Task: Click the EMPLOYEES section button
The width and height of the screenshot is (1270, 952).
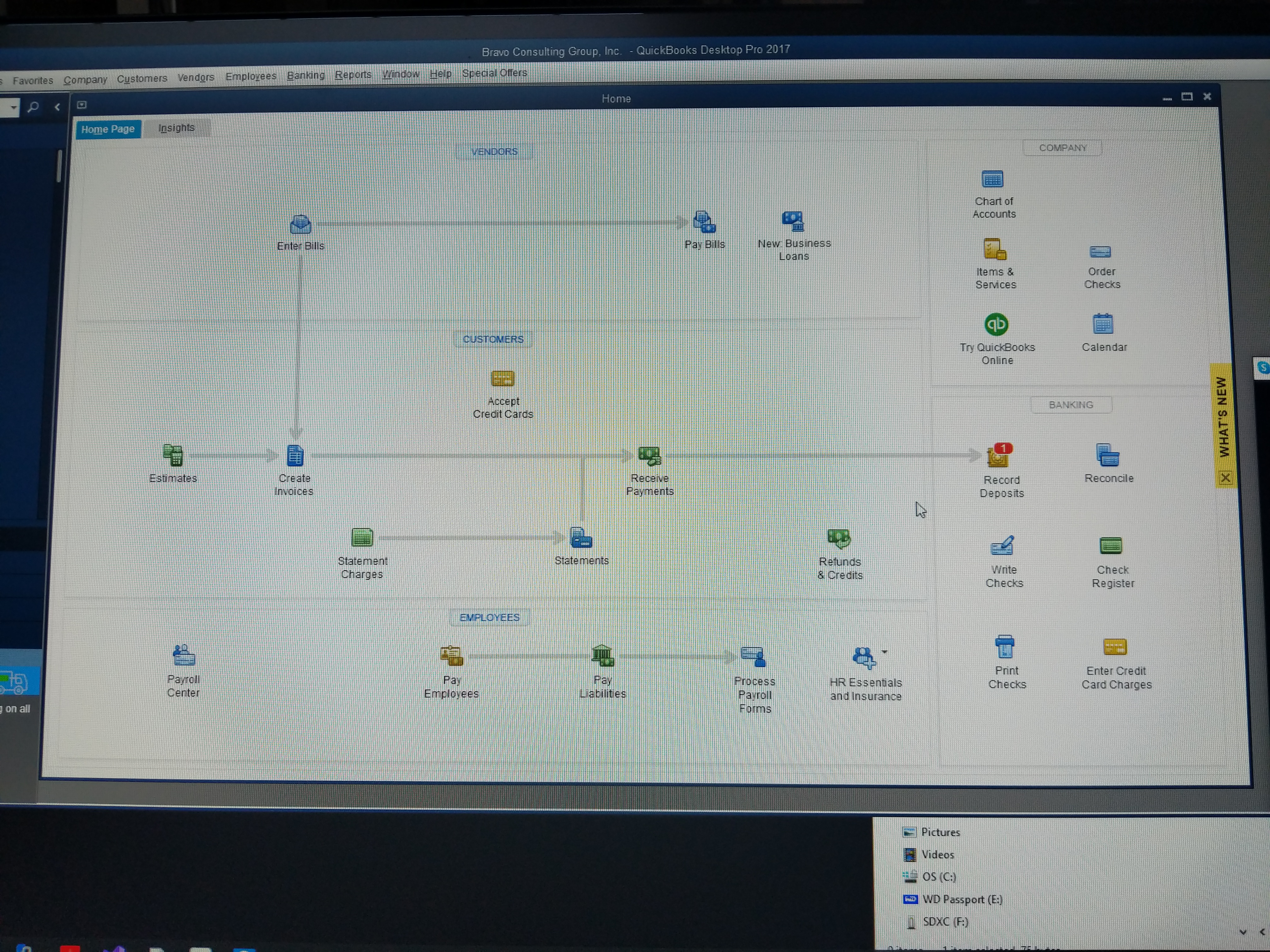Action: 489,617
